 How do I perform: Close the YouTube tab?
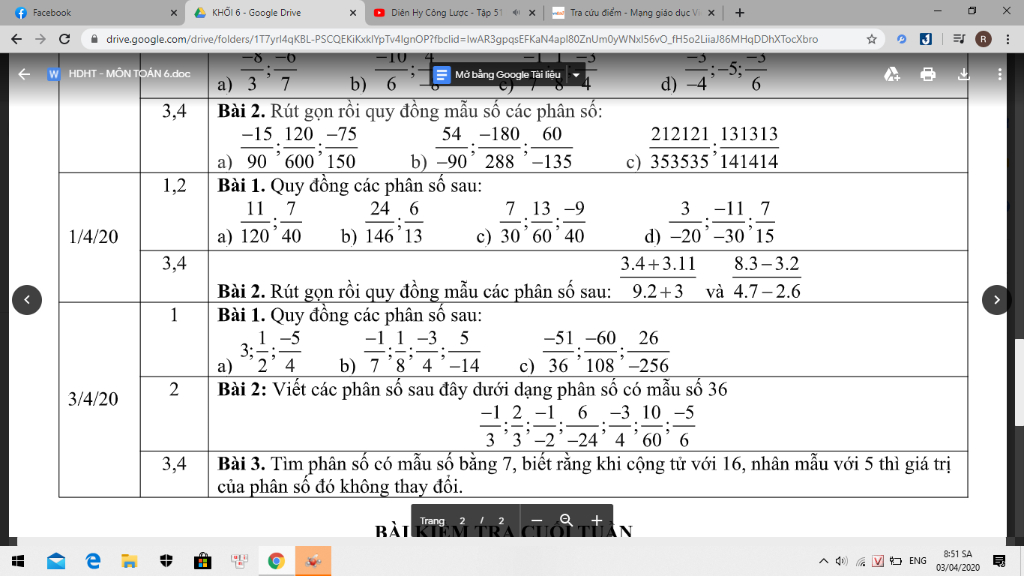click(x=532, y=12)
